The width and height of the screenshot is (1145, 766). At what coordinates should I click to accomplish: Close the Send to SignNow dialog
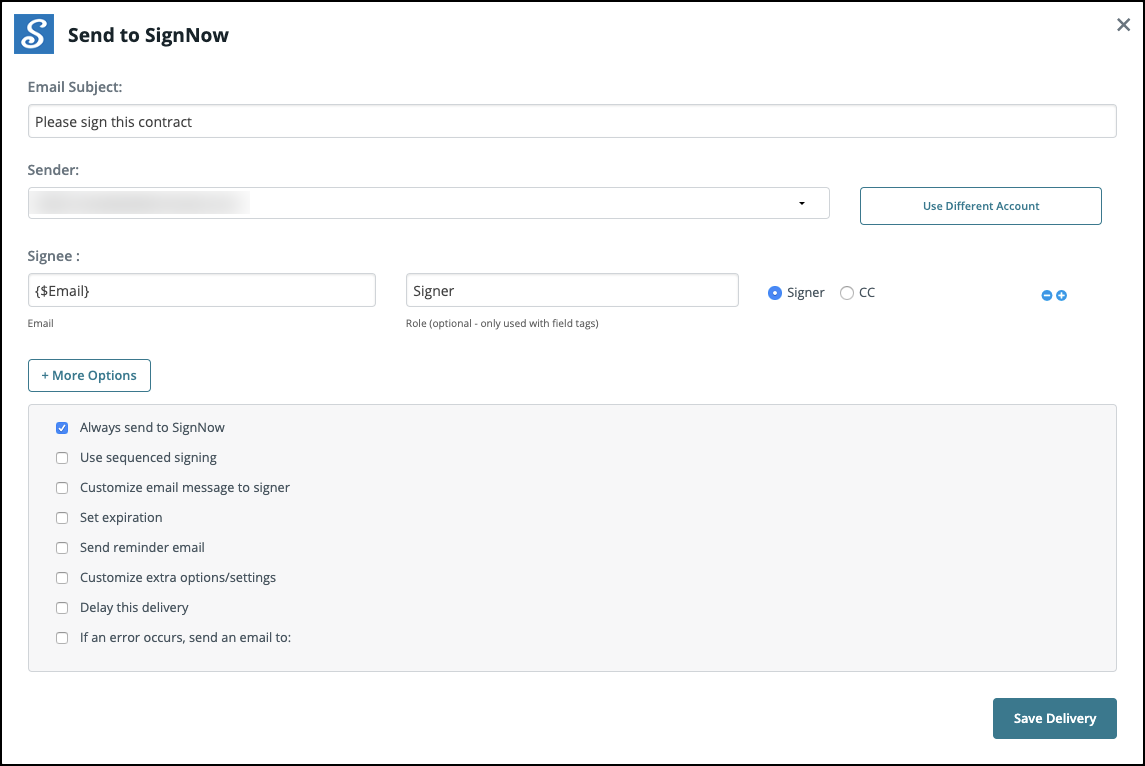(x=1123, y=25)
